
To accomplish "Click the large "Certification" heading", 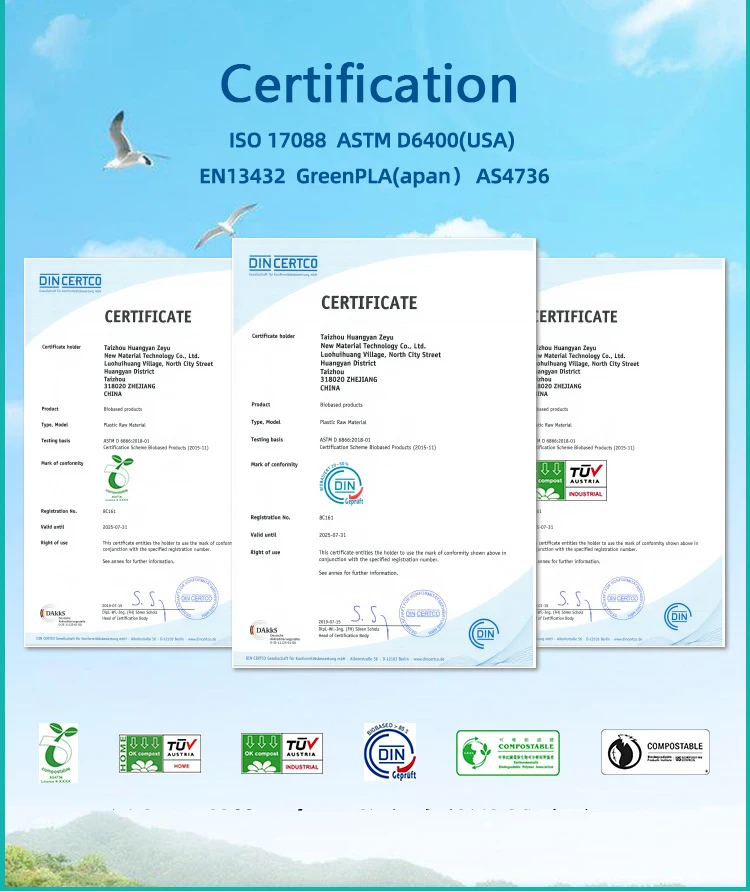I will [x=369, y=84].
